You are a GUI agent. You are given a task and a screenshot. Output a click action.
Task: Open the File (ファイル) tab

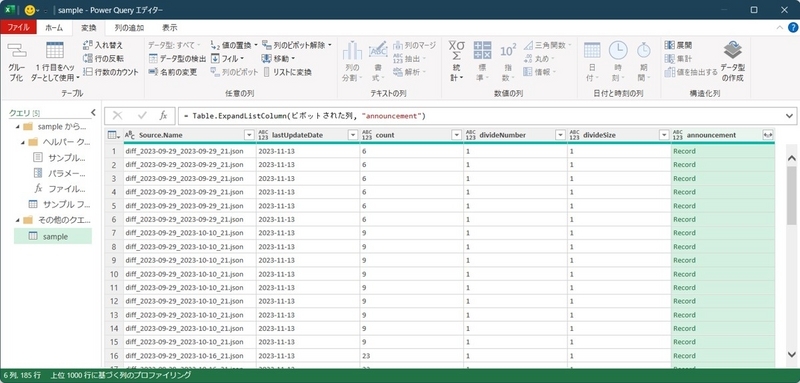coord(18,28)
